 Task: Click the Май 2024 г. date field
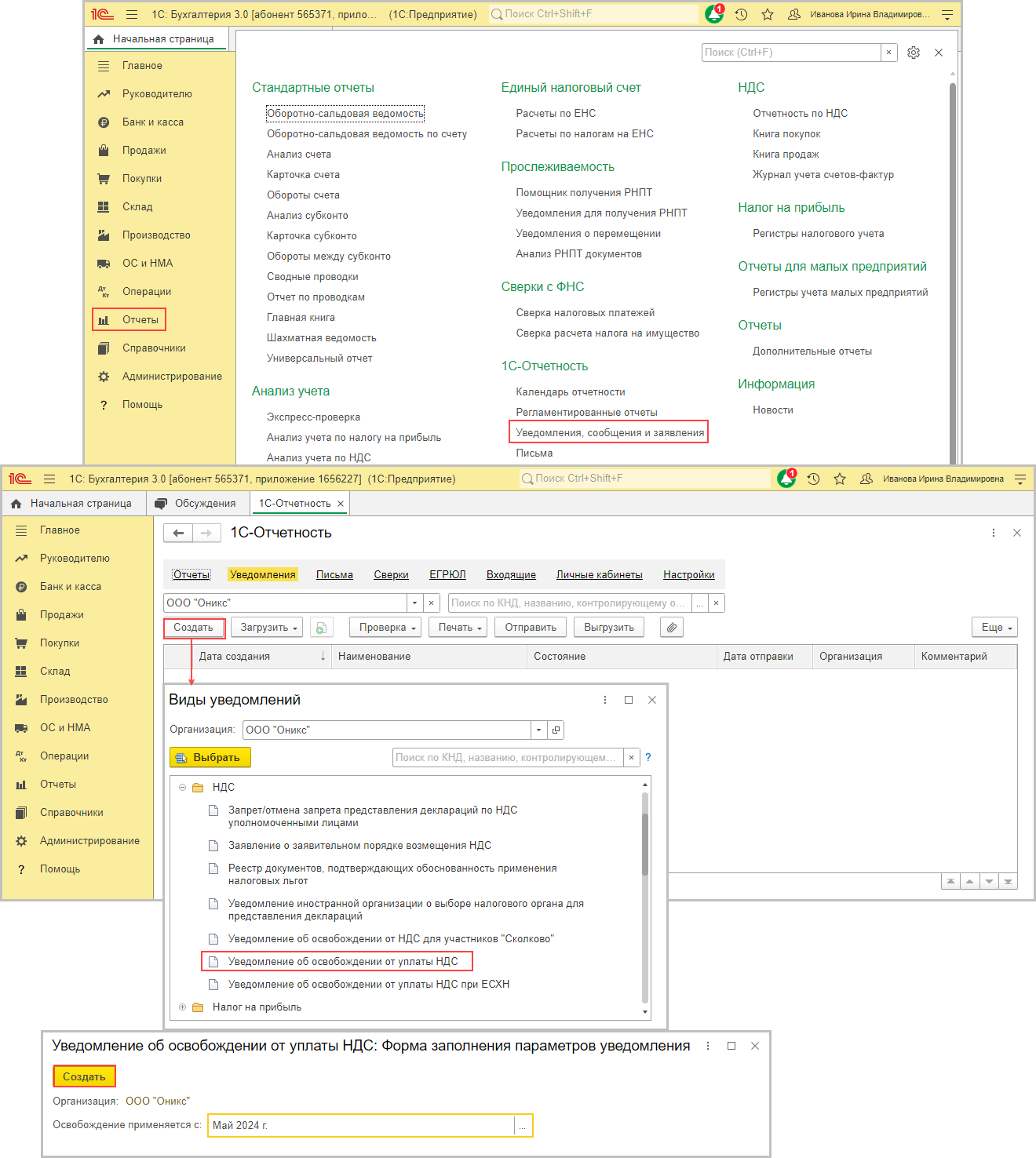click(x=361, y=1126)
